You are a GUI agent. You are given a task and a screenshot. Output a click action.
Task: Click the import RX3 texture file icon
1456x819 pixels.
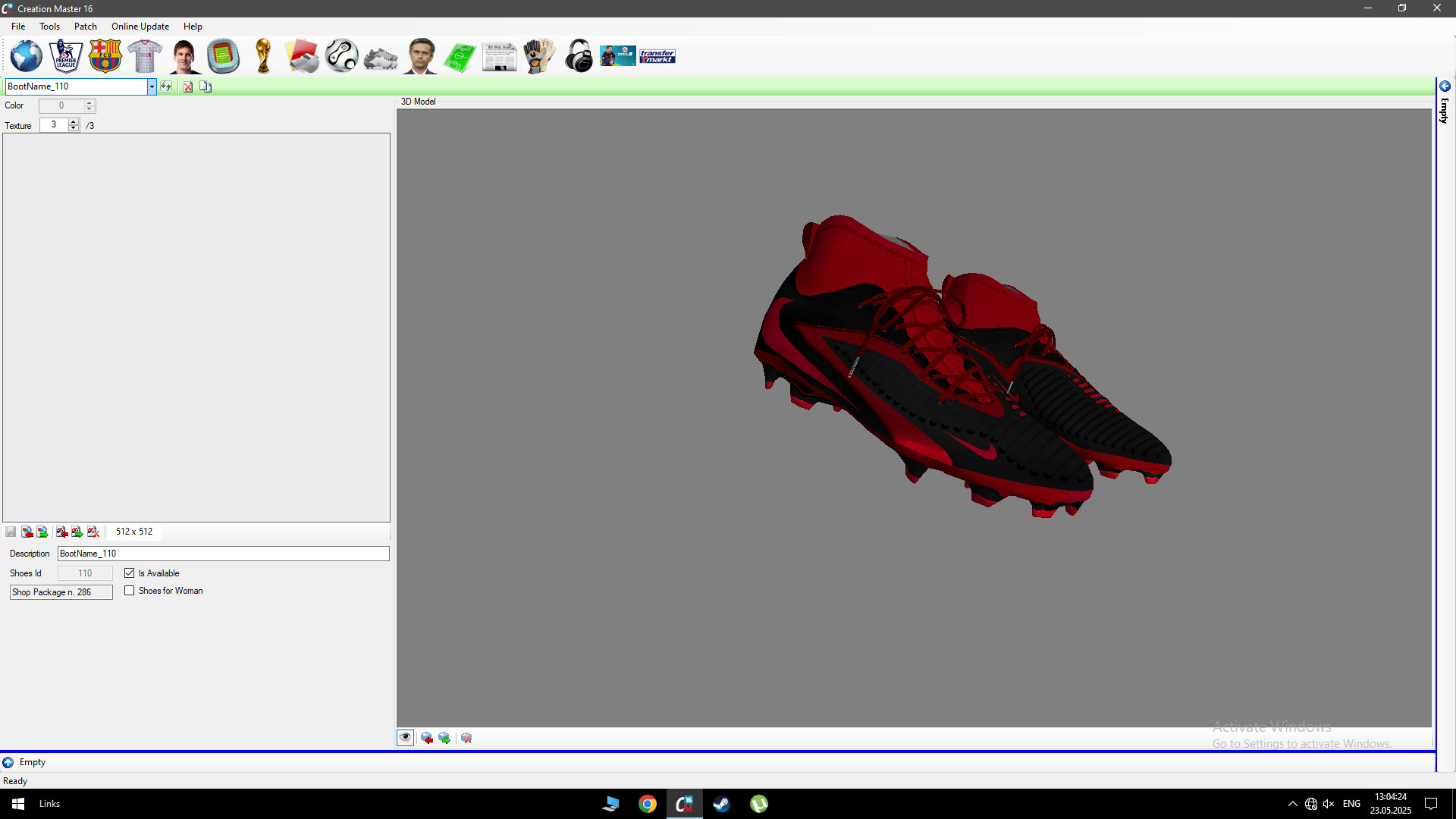point(61,532)
